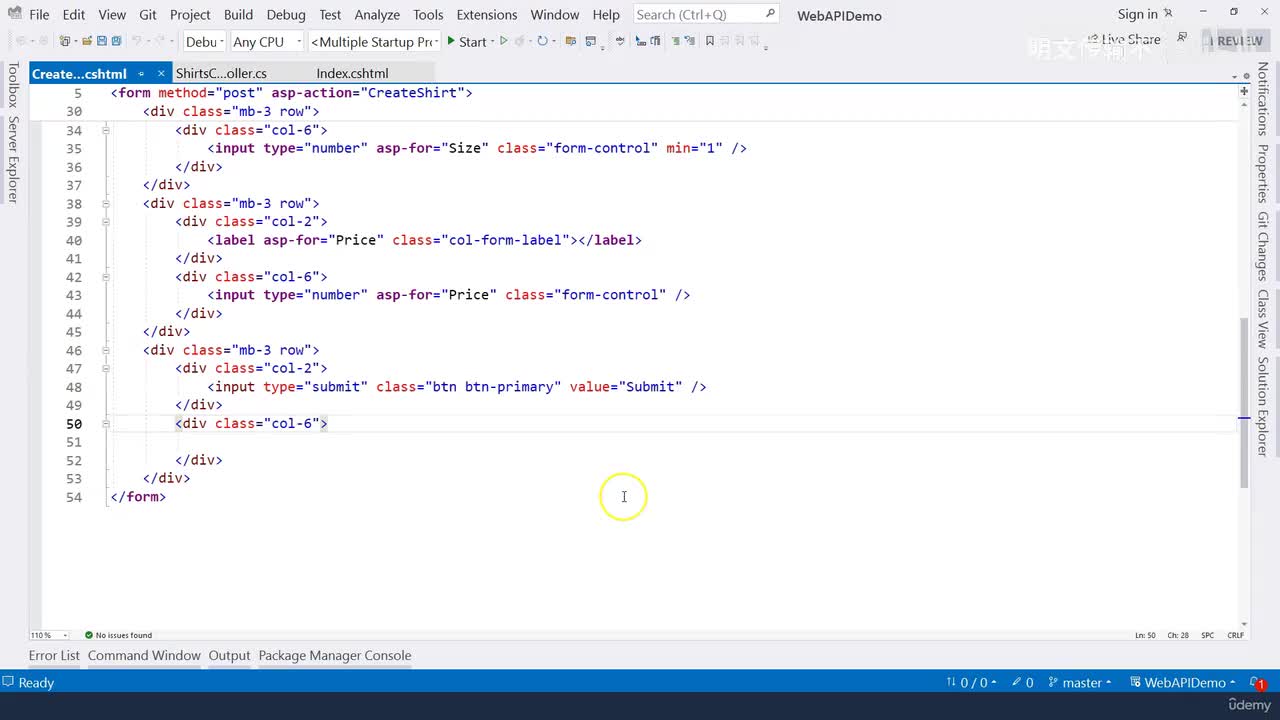
Task: Open the Output tab
Action: 229,656
